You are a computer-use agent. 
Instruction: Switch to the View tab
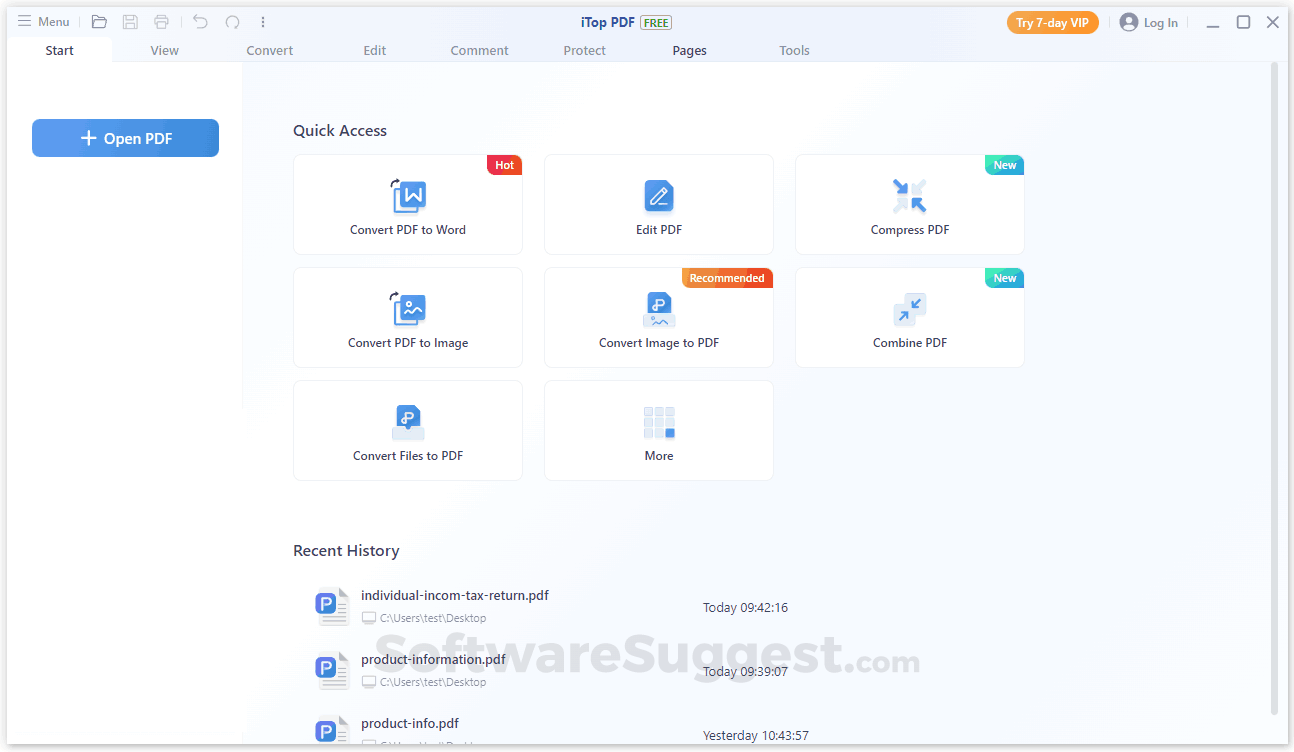[164, 50]
